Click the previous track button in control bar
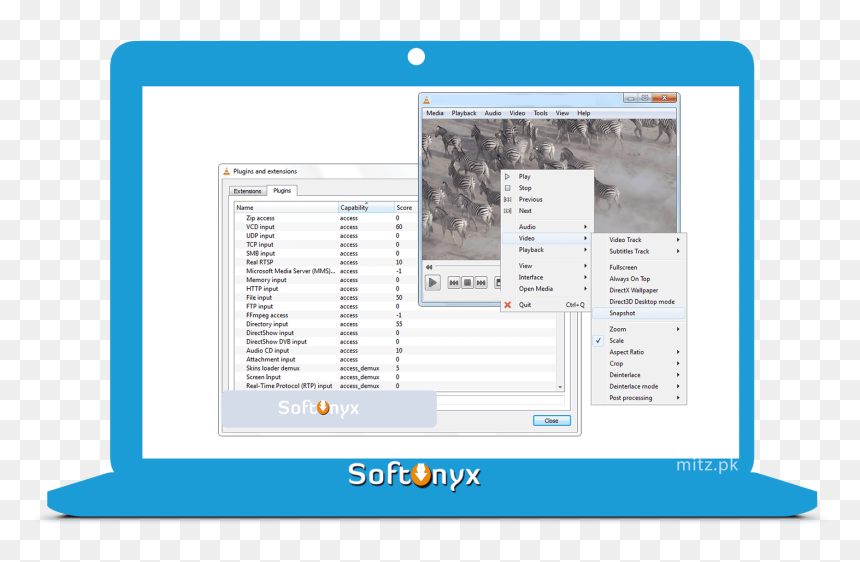Screen dimensions: 860x562 (x=454, y=282)
